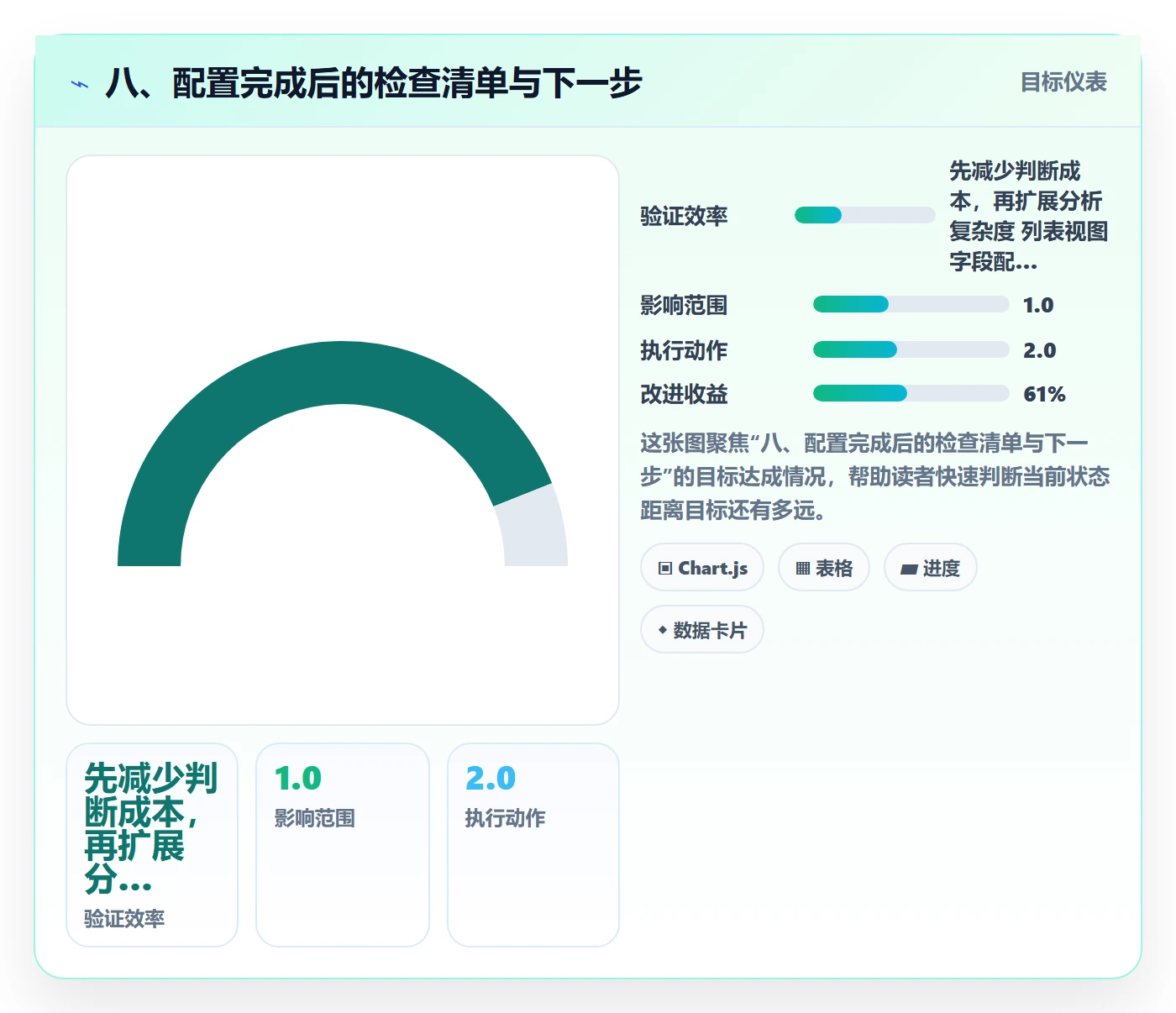Open the 验证效率 summary card below the gauge
Image resolution: width=1176 pixels, height=1013 pixels.
(x=152, y=845)
